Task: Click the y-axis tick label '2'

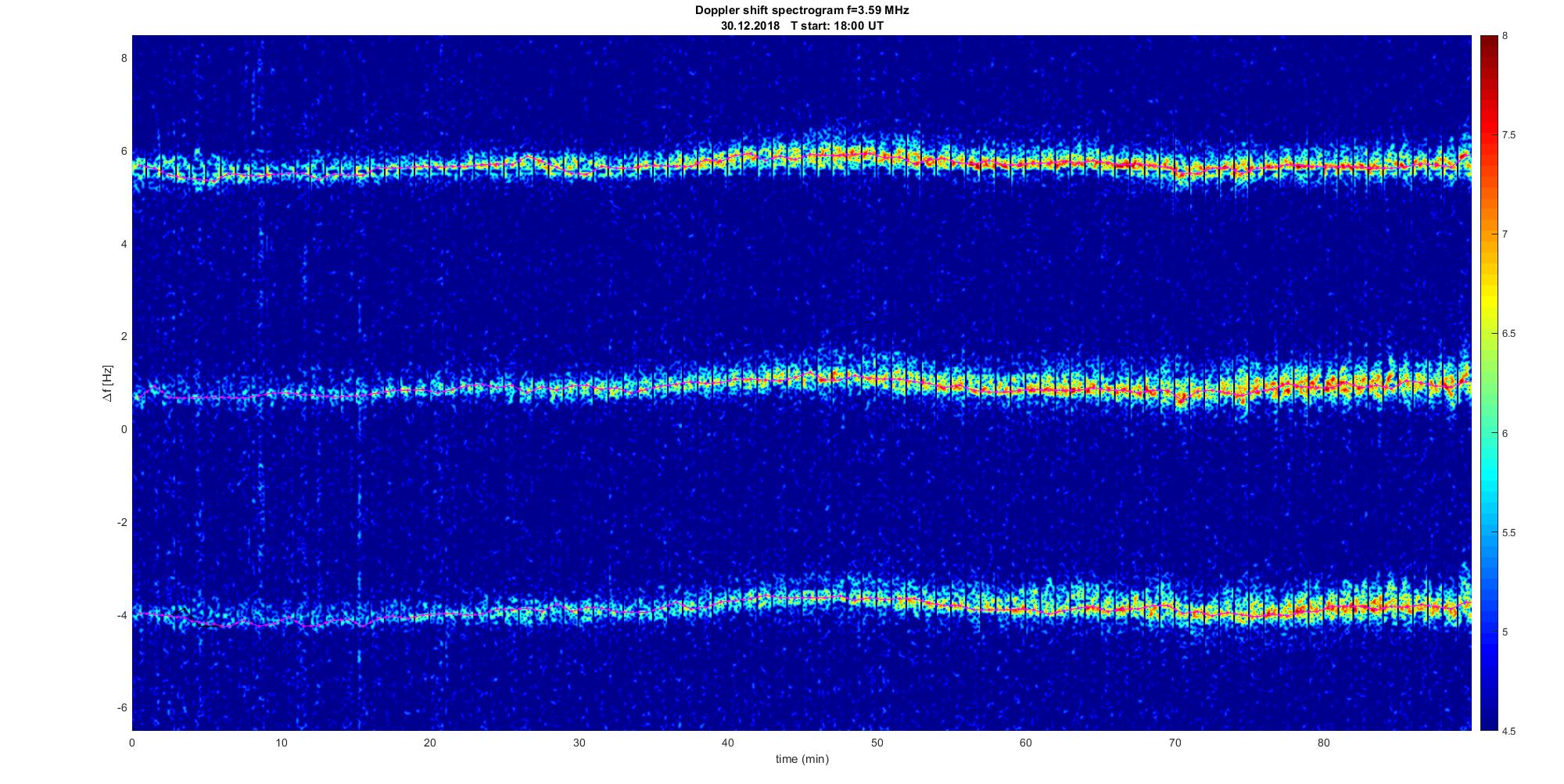Action: click(124, 337)
